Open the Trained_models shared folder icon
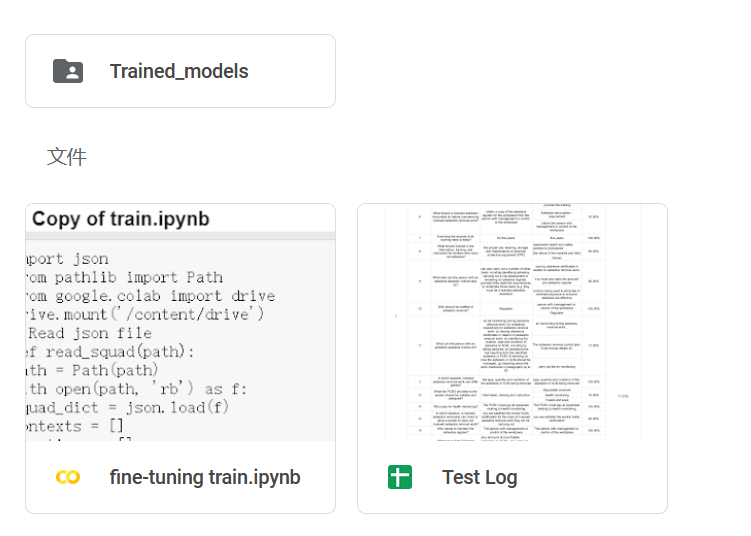The height and width of the screenshot is (536, 751). coord(68,71)
